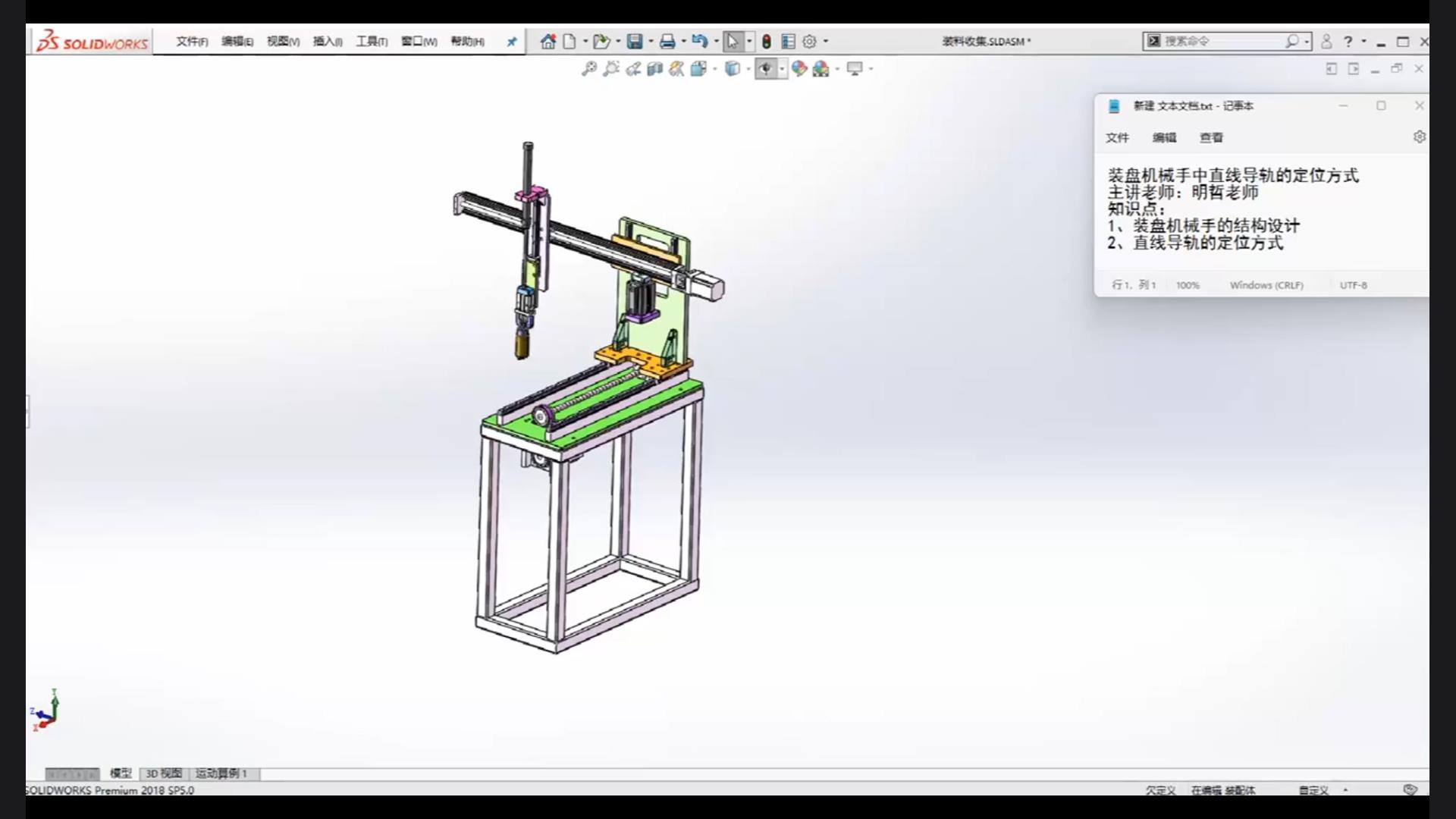Expand Undo dropdown arrow
Screen dimensions: 1456x819
tap(716, 42)
